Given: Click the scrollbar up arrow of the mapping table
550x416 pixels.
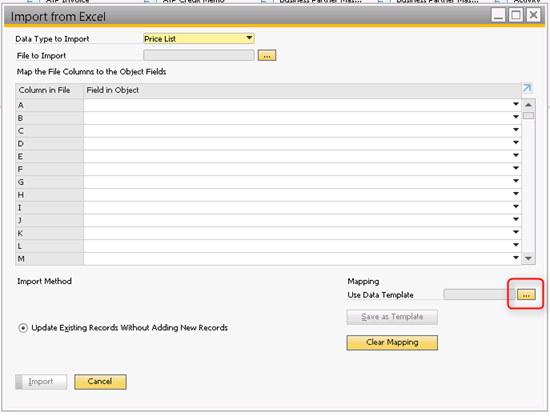Looking at the screenshot, I should [x=528, y=105].
